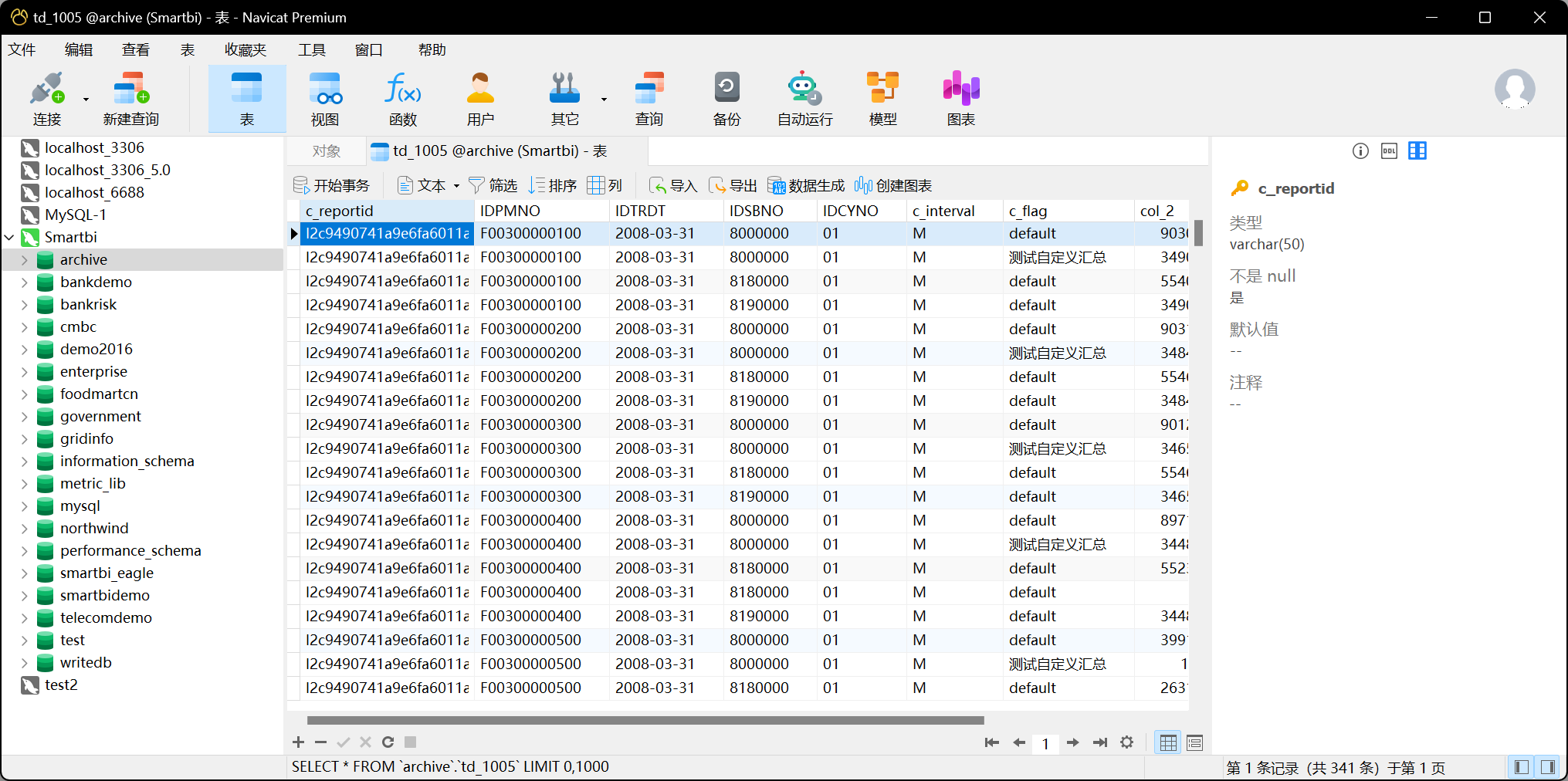Open a new query with 新建查询

[130, 96]
